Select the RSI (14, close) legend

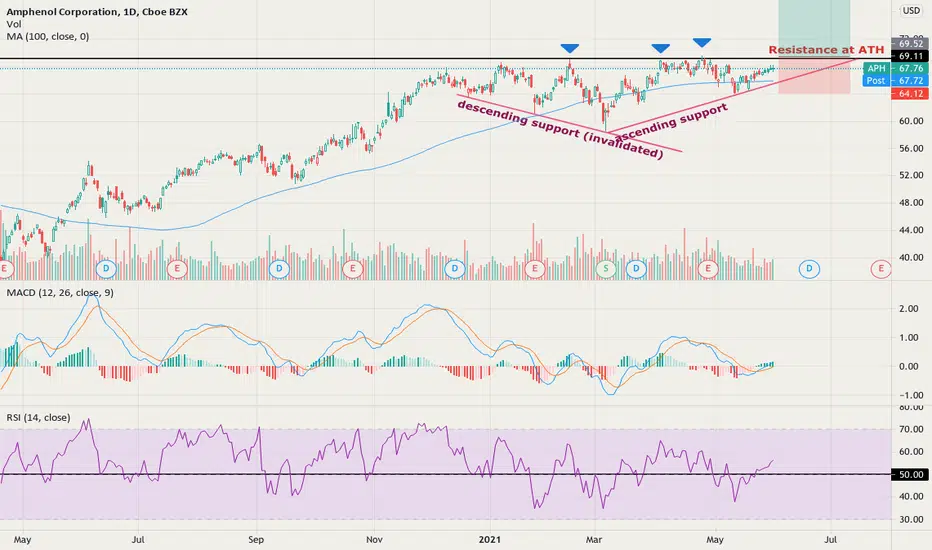pos(38,417)
